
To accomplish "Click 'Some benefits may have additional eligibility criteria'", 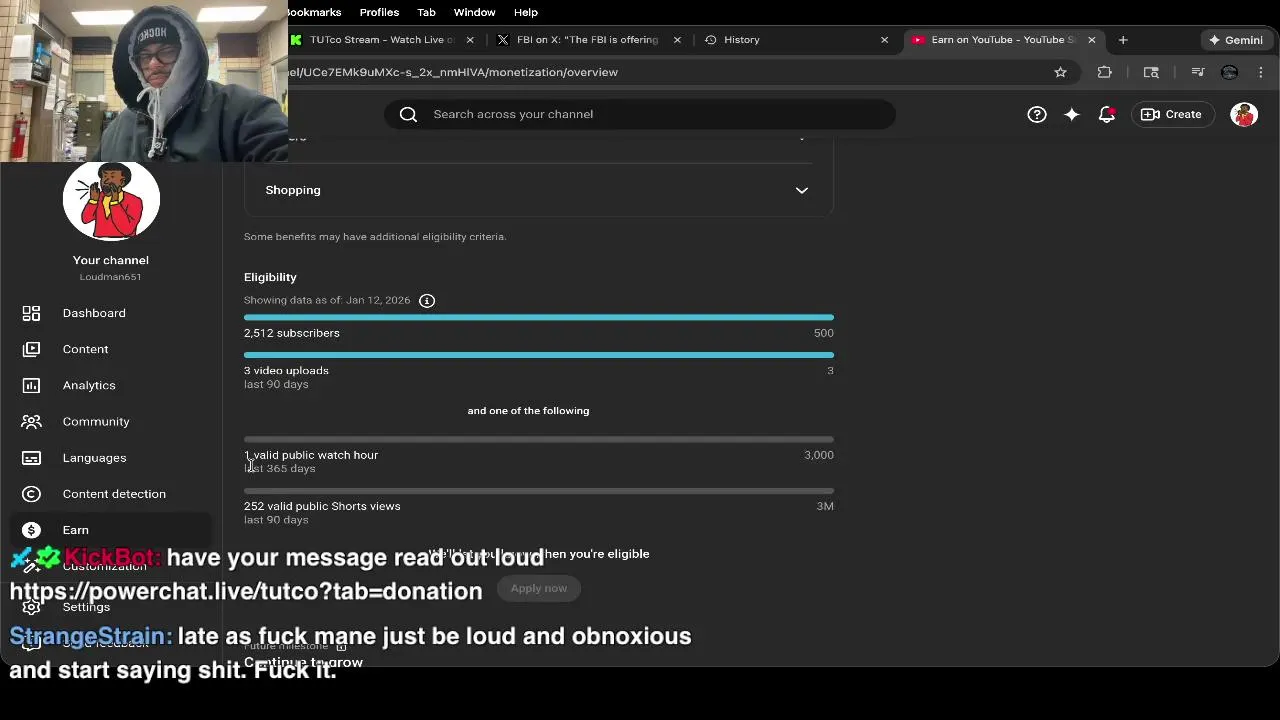I will pyautogui.click(x=375, y=237).
